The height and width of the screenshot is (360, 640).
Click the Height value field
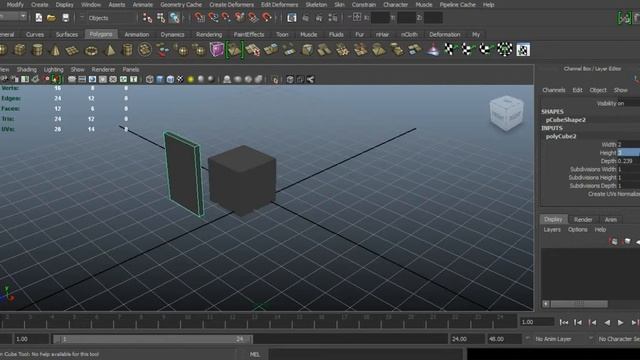629,153
